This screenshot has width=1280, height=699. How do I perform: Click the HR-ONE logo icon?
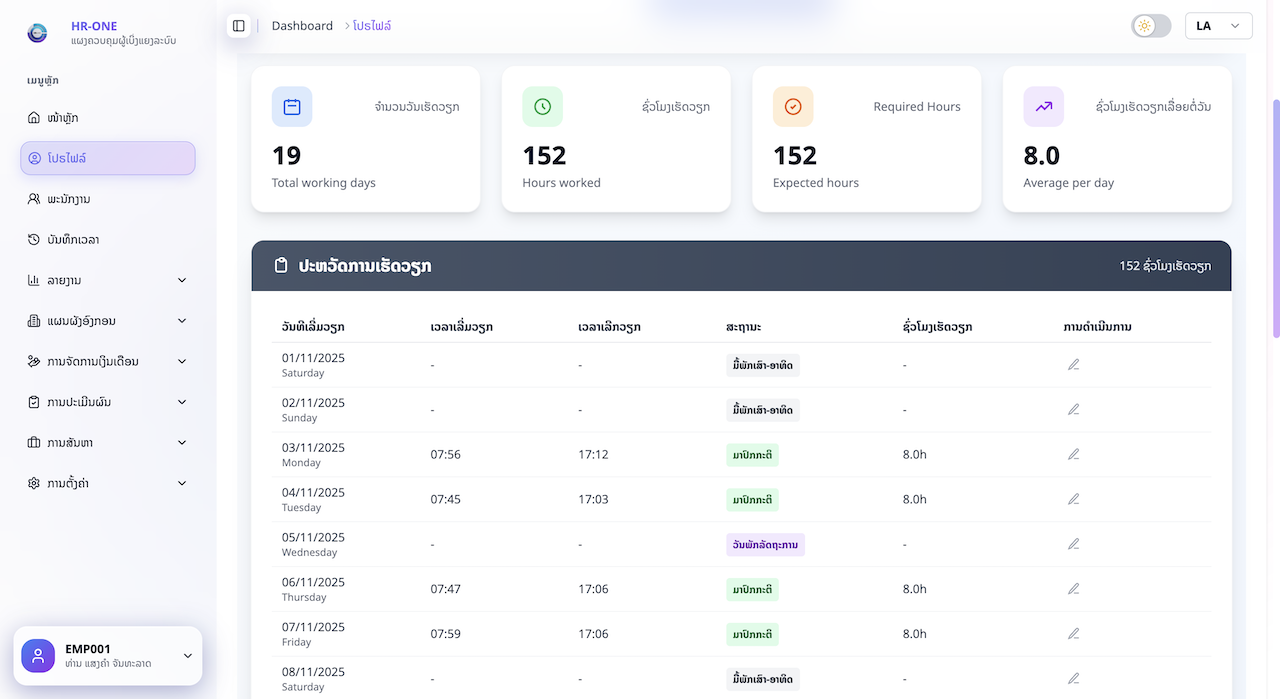[x=38, y=33]
